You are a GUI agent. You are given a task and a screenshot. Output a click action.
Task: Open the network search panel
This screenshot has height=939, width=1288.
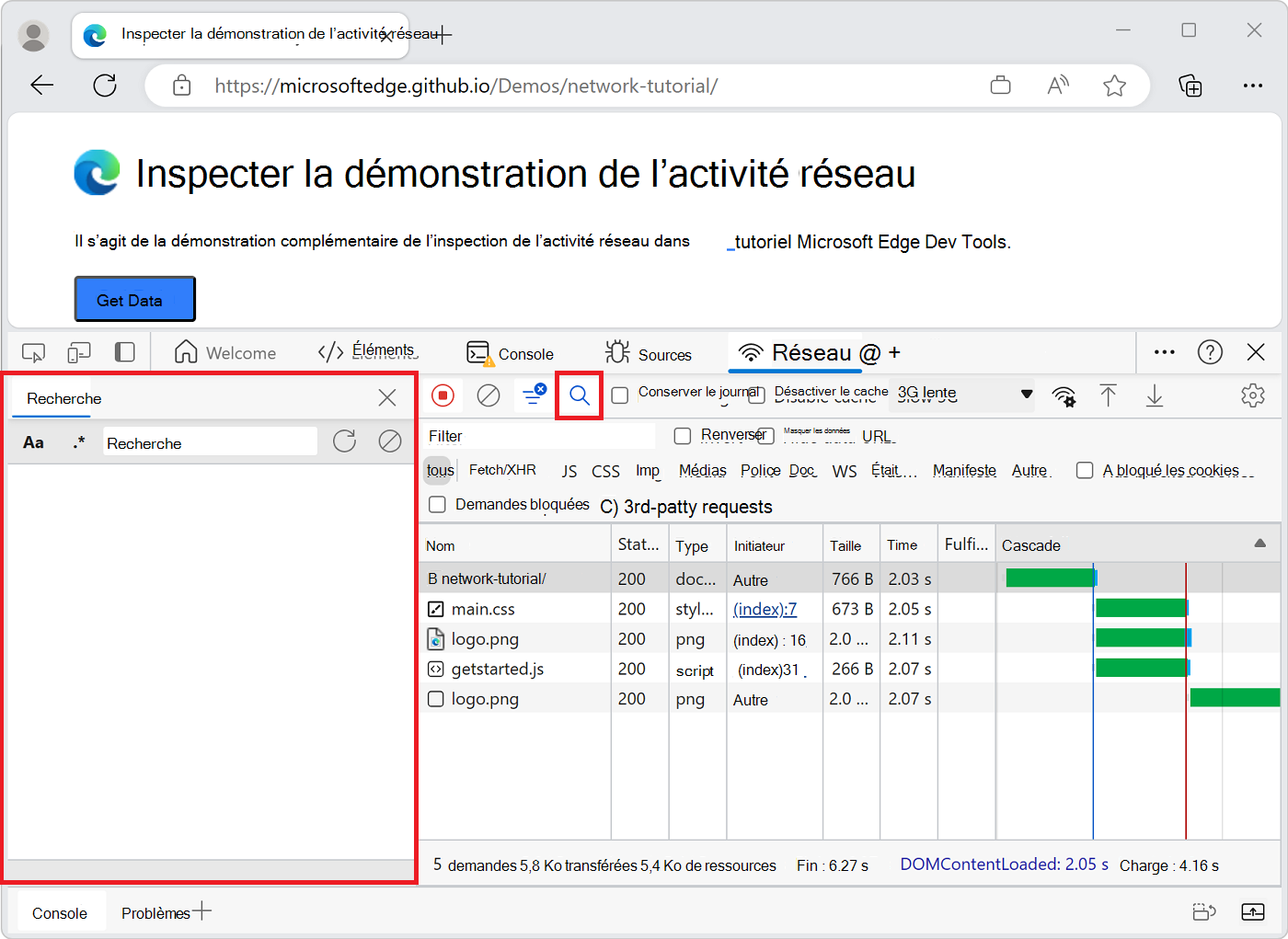(x=579, y=395)
